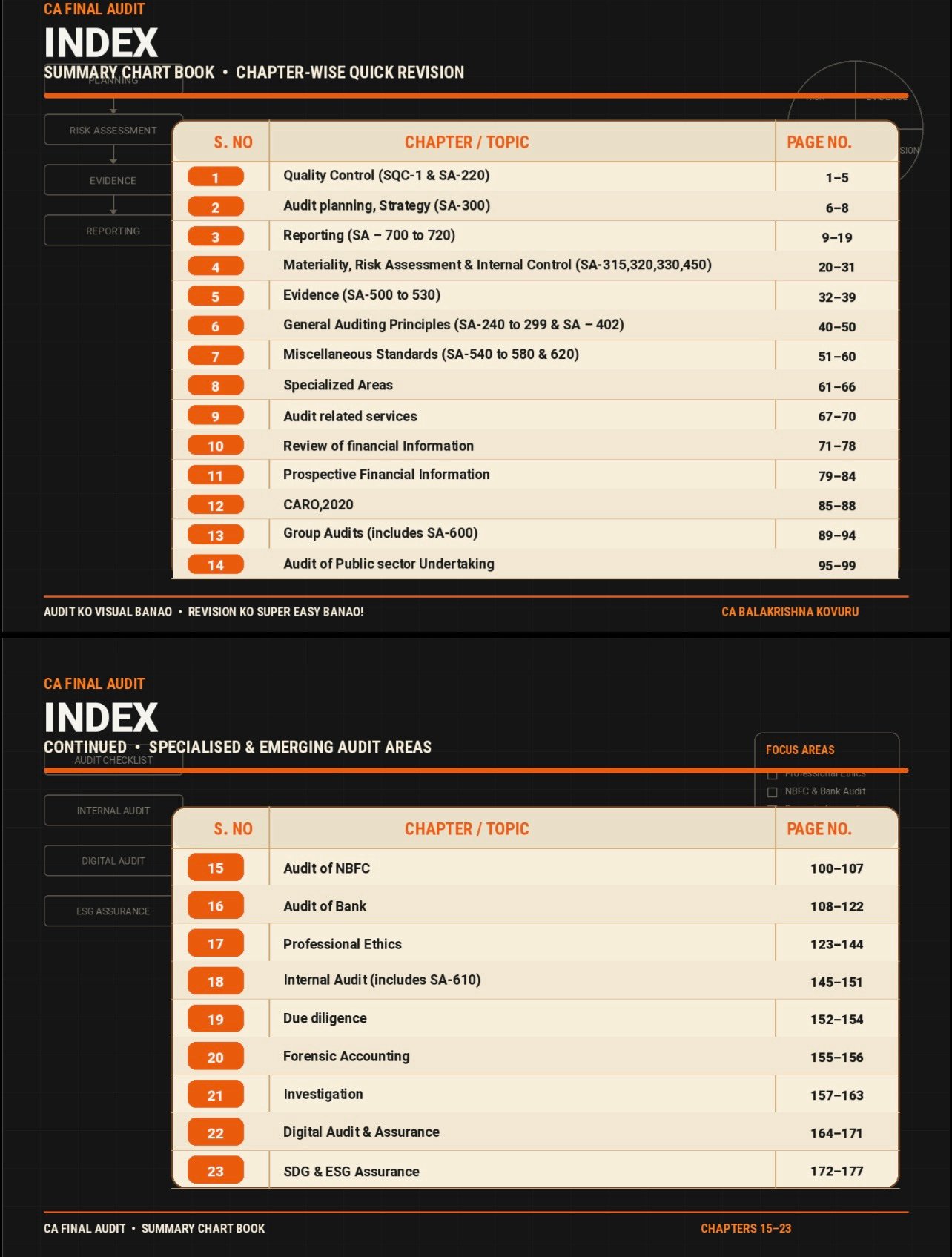Select page range '61–66'
This screenshot has width=952, height=1257.
(x=836, y=386)
